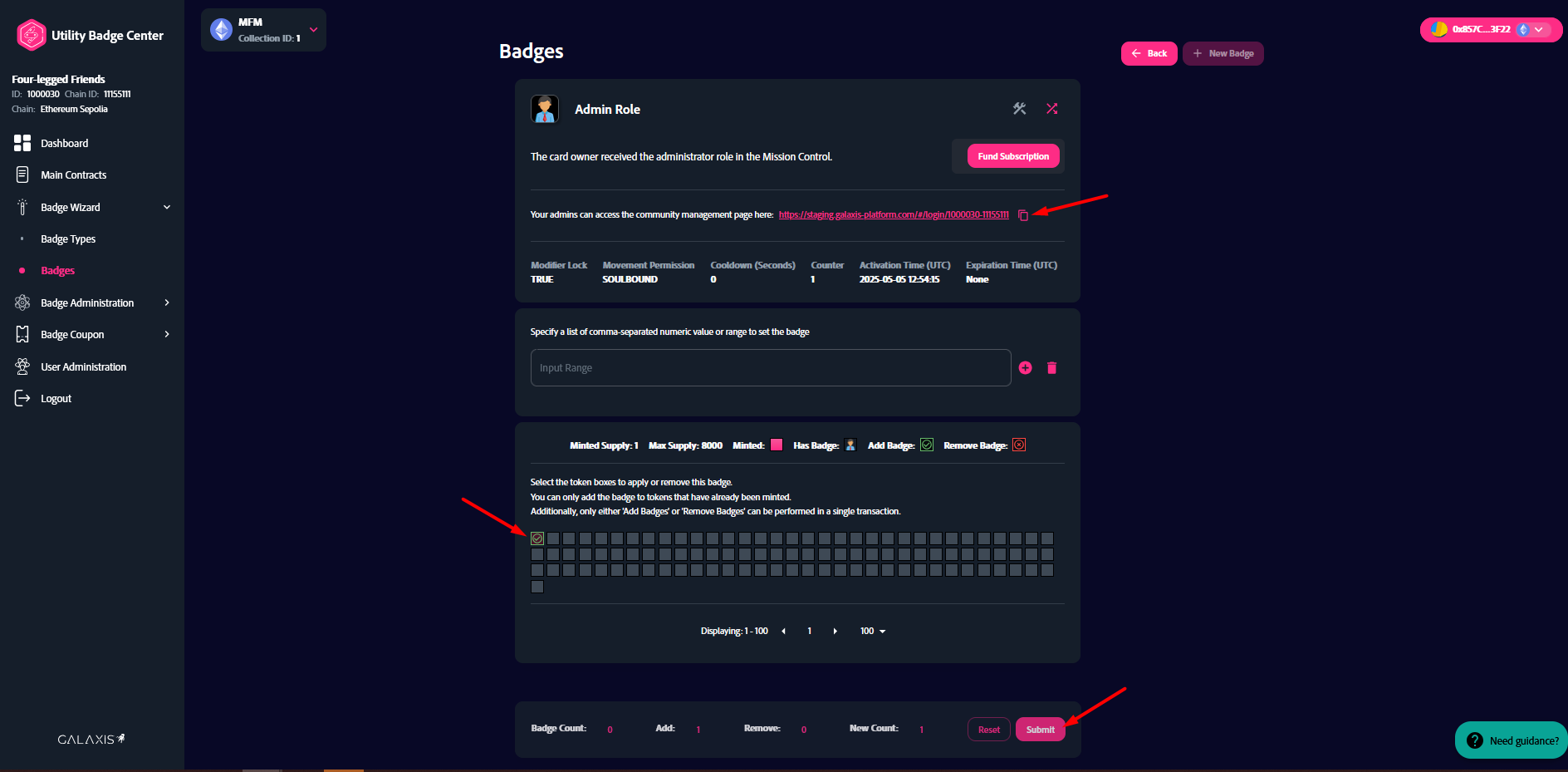
Task: Go to next page of tokens
Action: tap(835, 632)
